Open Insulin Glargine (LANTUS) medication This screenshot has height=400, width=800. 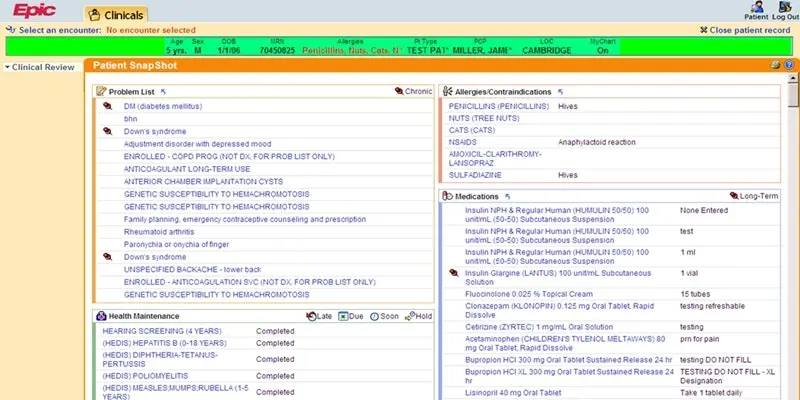point(558,278)
